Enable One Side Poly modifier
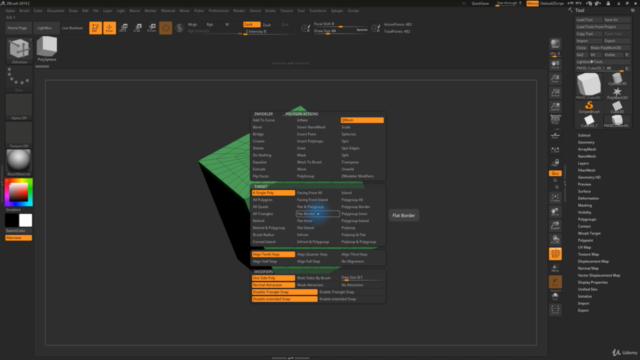This screenshot has height=360, width=640. point(273,278)
